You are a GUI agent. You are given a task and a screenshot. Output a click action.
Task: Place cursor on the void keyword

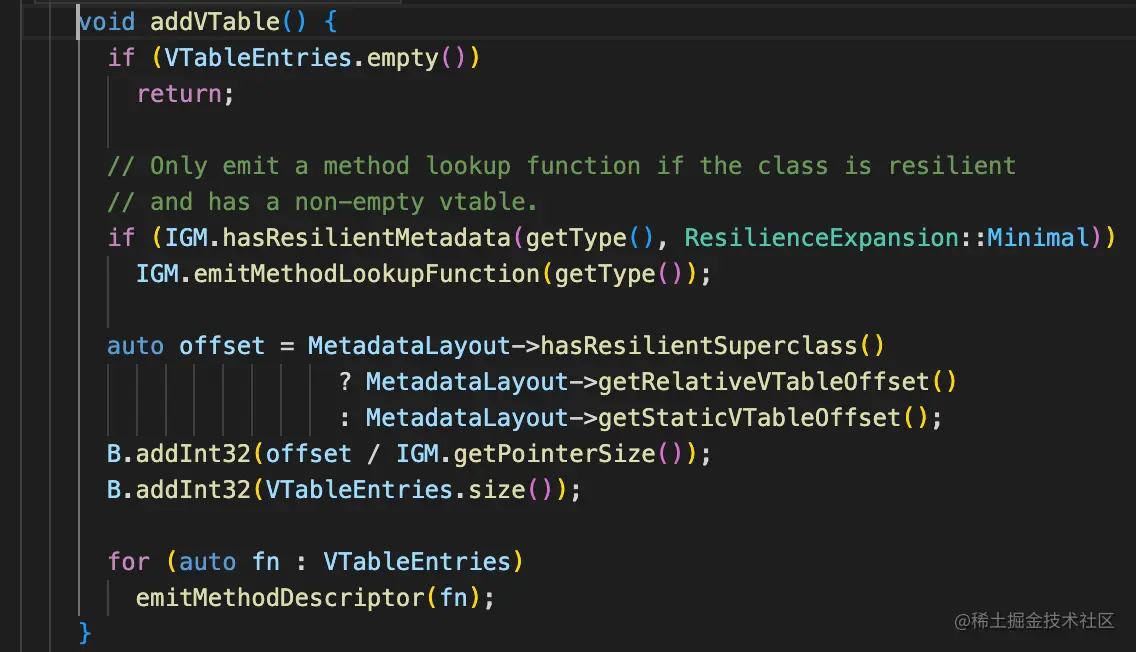pos(107,21)
